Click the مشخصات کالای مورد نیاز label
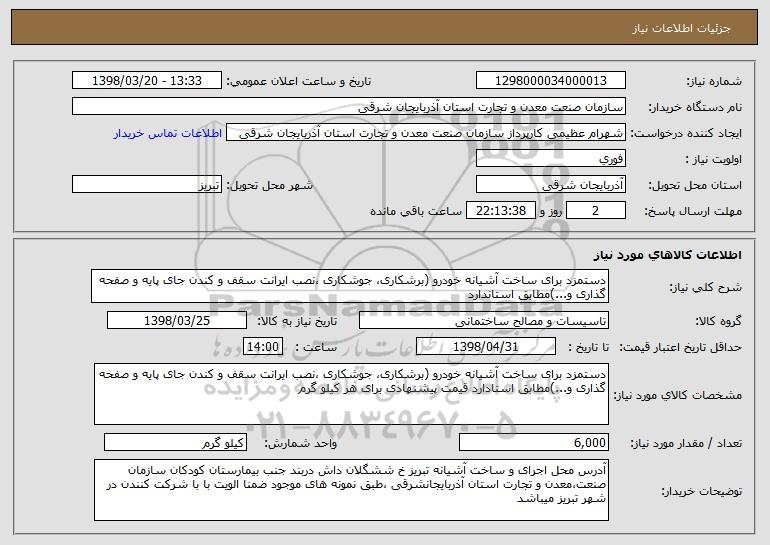This screenshot has height=545, width=770. click(678, 395)
